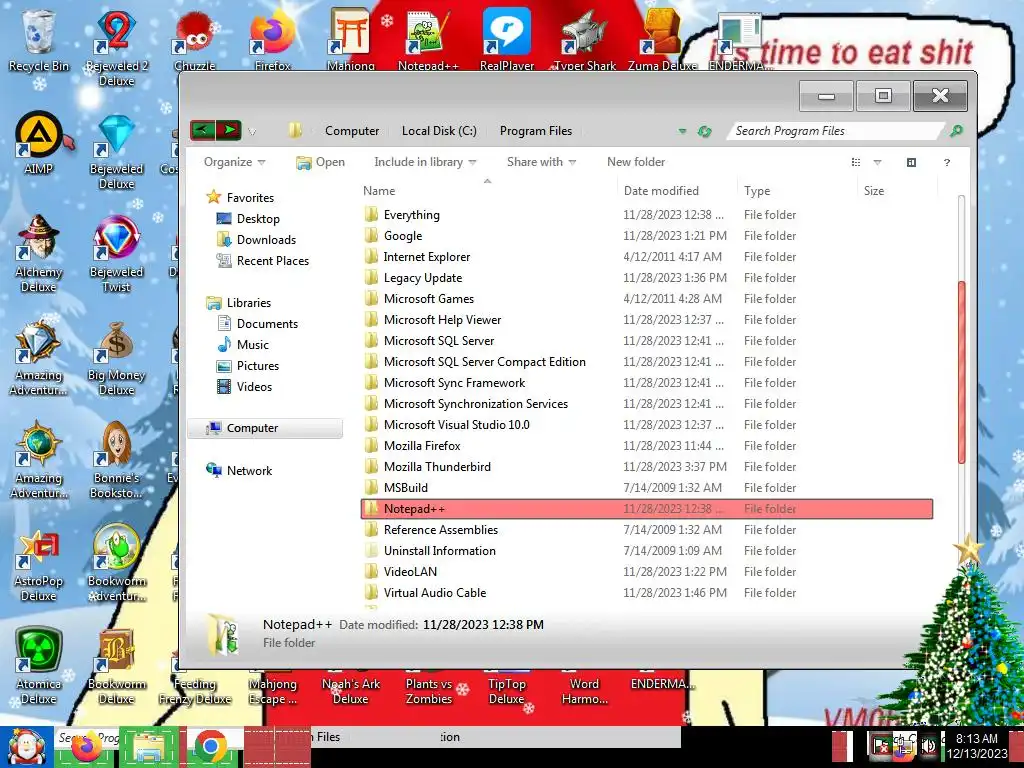Open the Firefox desktop shortcut
The height and width of the screenshot is (768, 1024).
272,40
